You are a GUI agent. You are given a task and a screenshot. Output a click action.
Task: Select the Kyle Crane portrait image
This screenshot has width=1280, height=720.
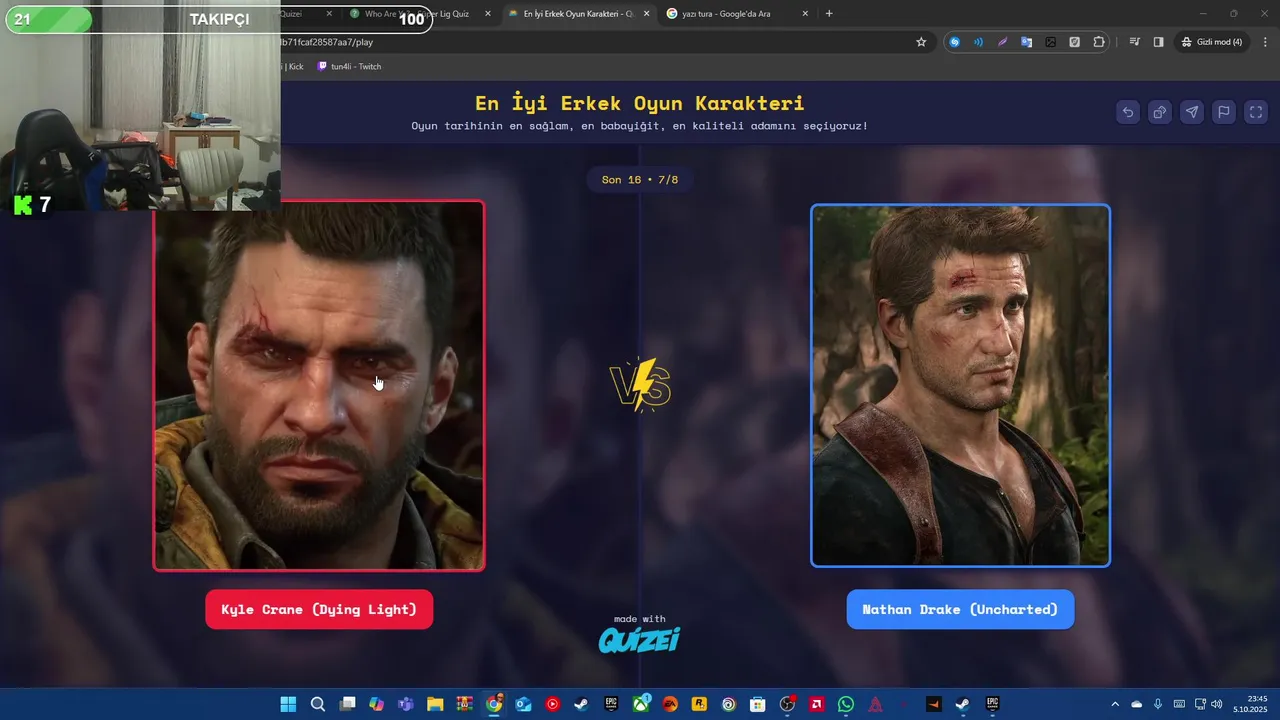click(319, 386)
